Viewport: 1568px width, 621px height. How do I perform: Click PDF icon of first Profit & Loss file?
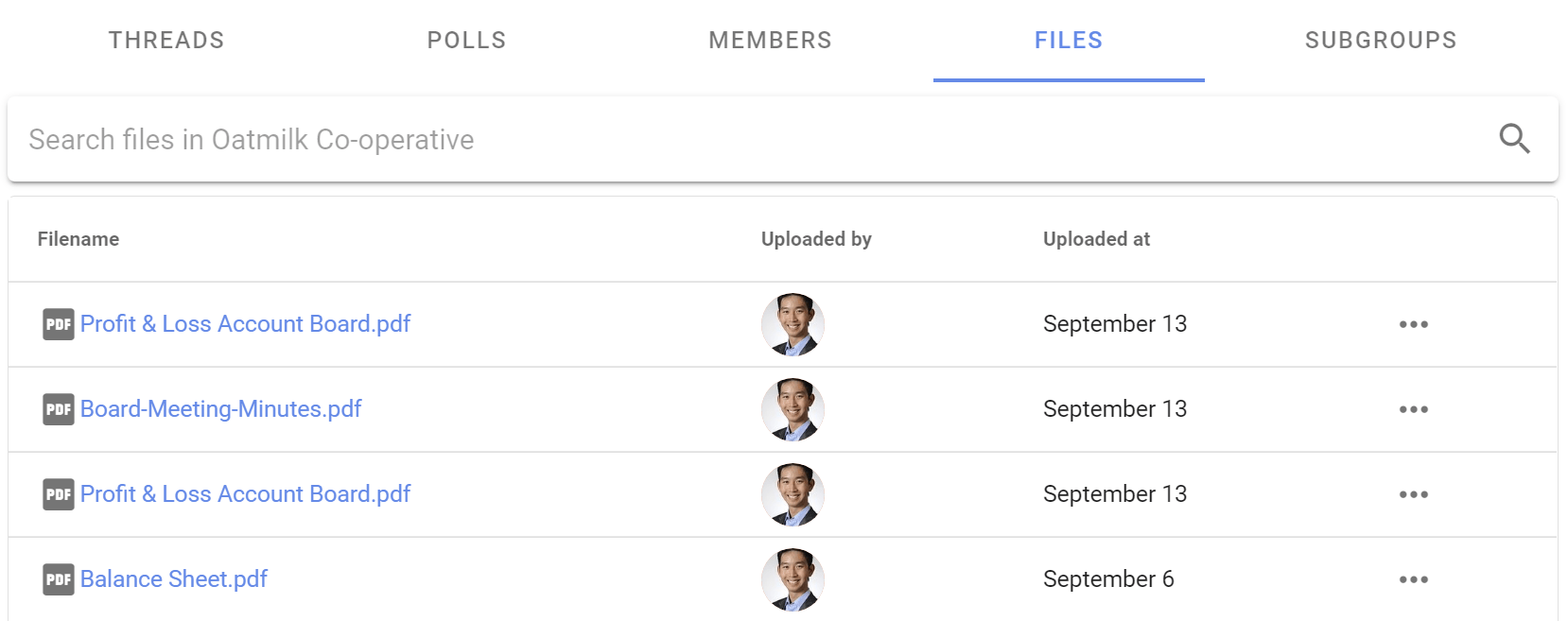tap(59, 324)
